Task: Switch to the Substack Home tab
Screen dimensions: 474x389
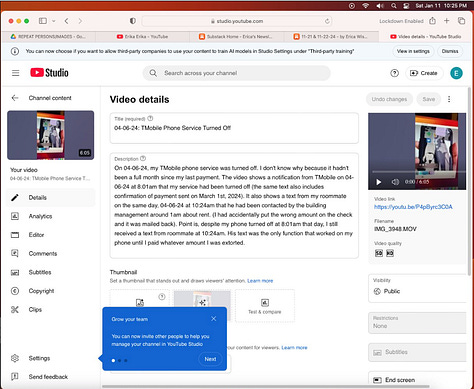Action: [x=236, y=37]
